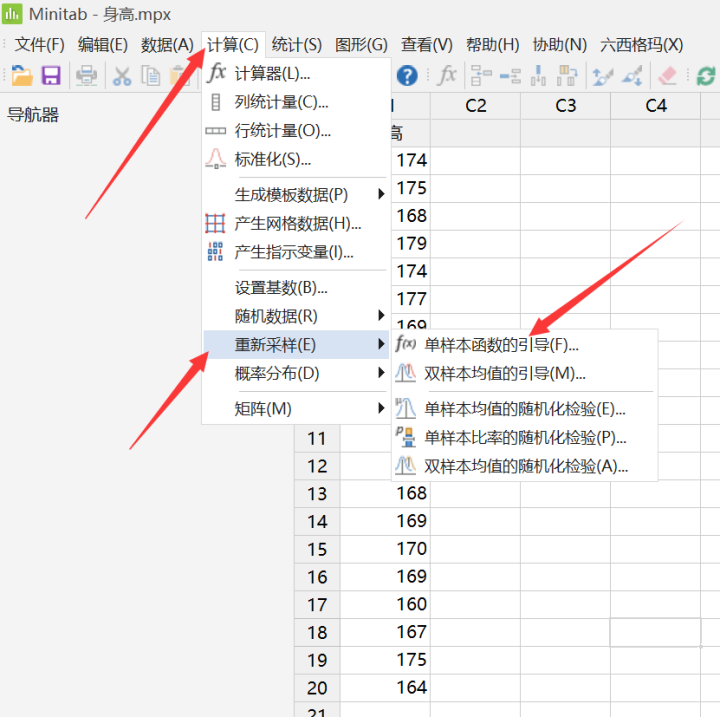Select 标准化(S) in the menu
Viewport: 720px width, 717px height.
point(296,159)
